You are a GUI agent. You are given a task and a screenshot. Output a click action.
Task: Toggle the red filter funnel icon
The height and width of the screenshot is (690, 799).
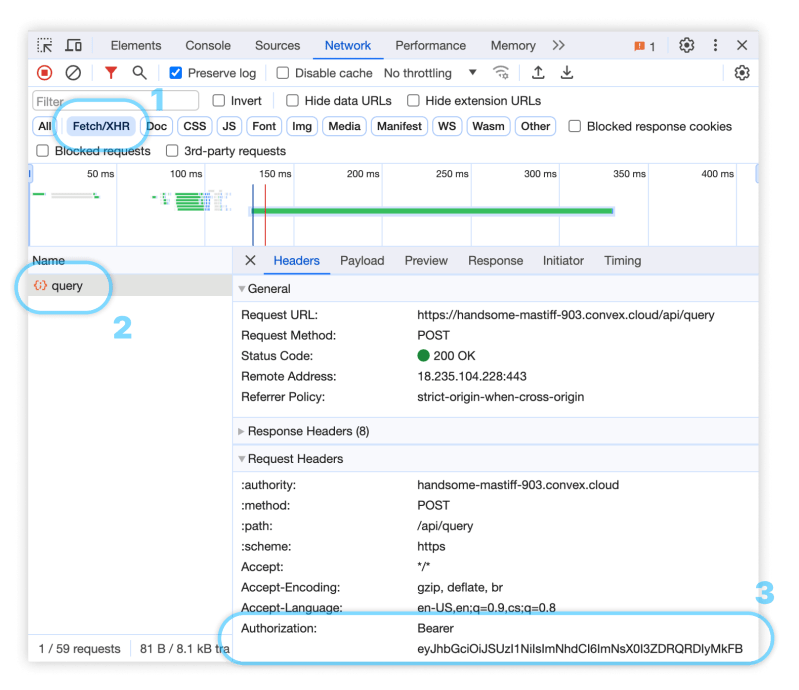click(111, 73)
